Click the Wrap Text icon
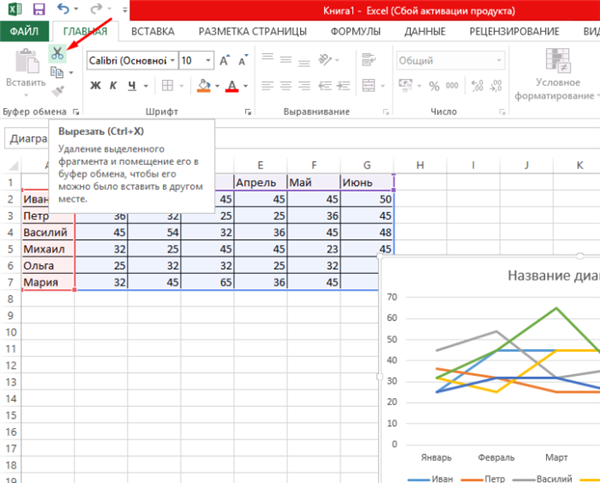The image size is (600, 483). point(368,59)
